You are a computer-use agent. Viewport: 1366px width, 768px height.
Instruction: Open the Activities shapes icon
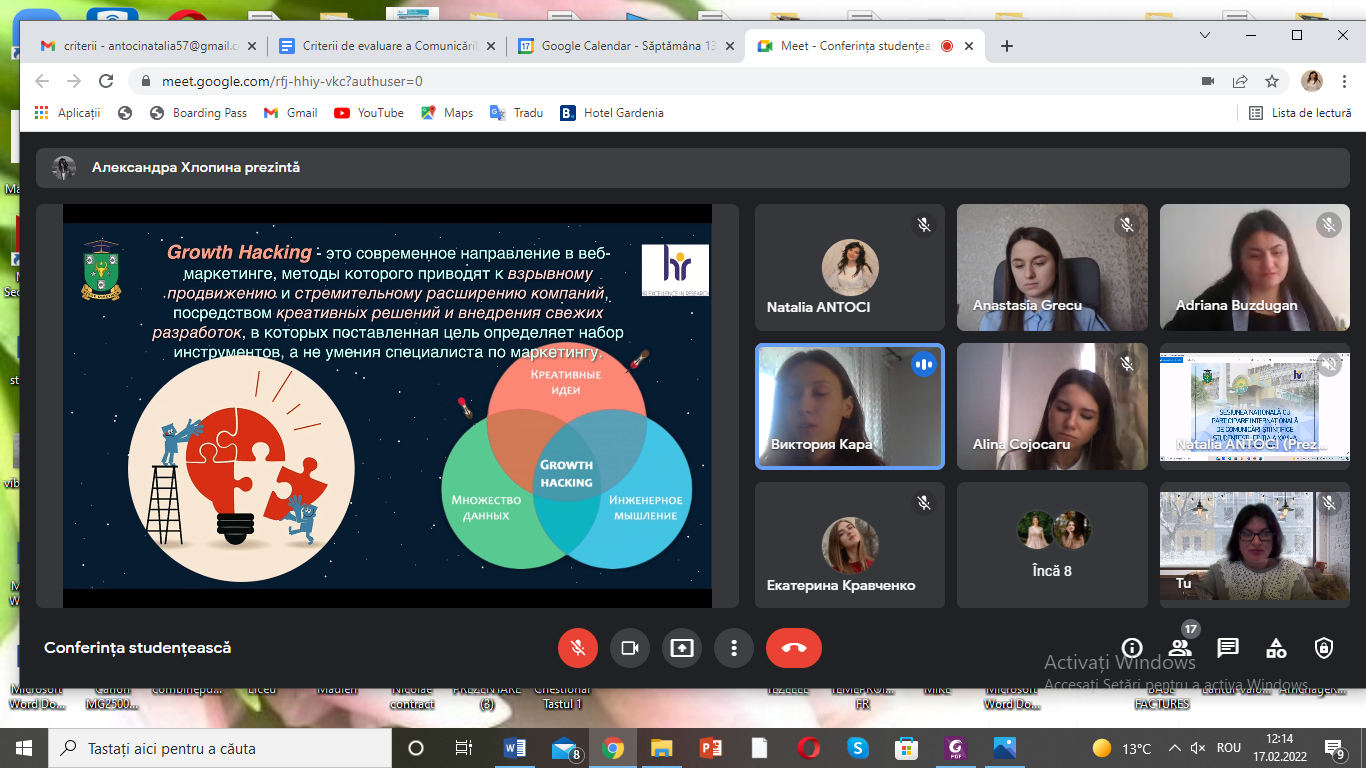pyautogui.click(x=1276, y=648)
